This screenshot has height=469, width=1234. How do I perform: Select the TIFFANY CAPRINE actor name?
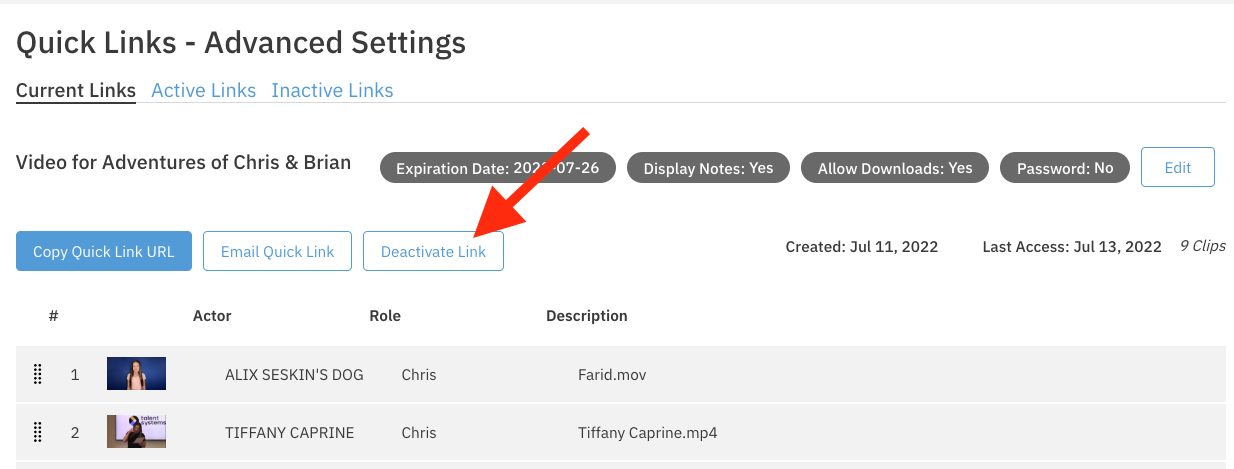point(289,433)
